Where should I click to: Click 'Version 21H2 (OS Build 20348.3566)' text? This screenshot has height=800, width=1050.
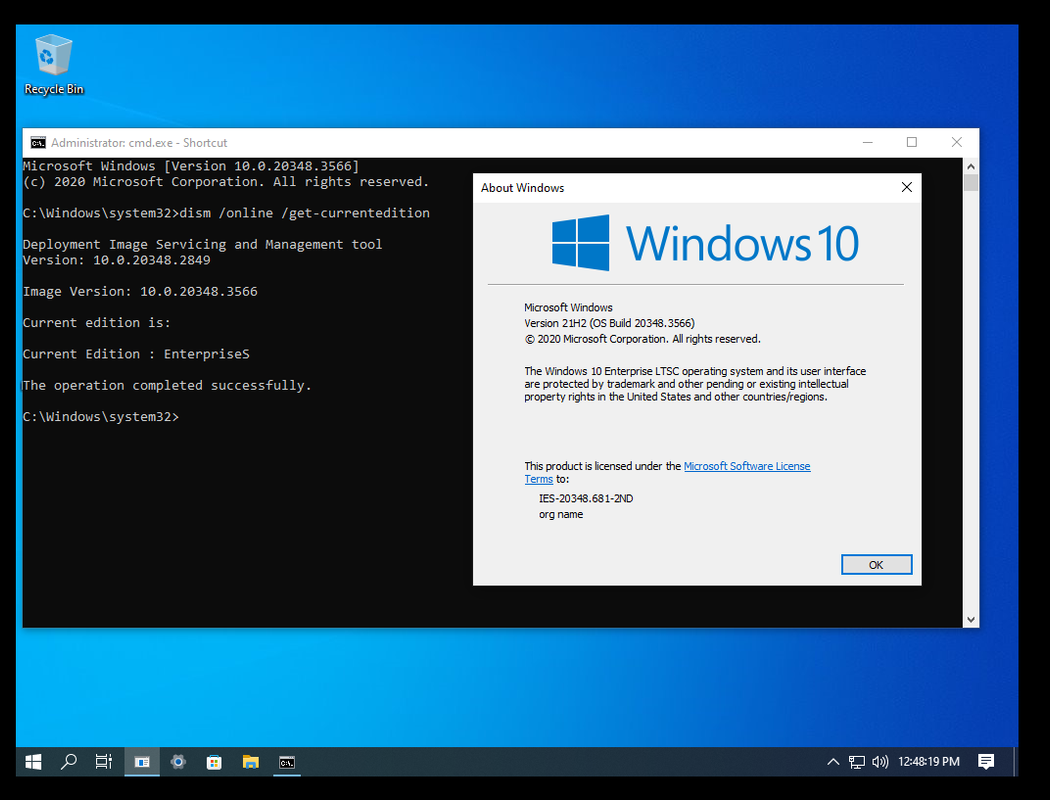tap(609, 323)
